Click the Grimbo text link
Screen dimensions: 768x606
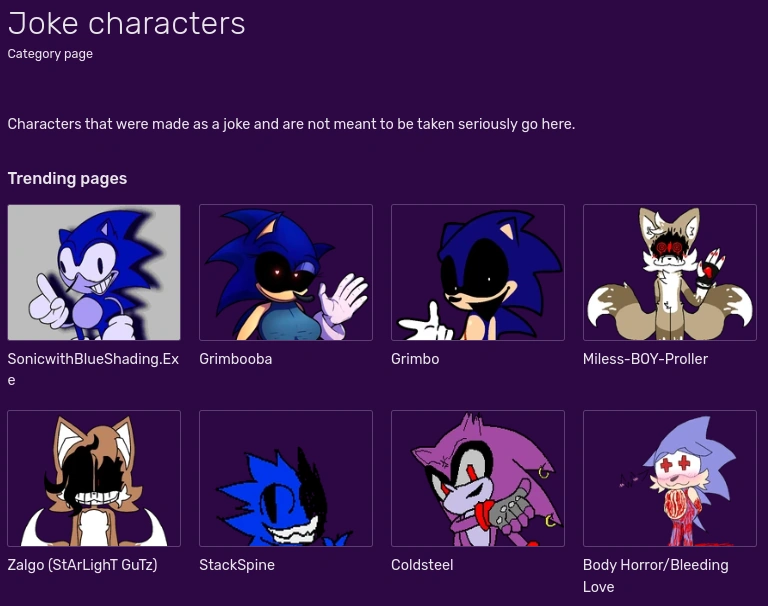415,359
